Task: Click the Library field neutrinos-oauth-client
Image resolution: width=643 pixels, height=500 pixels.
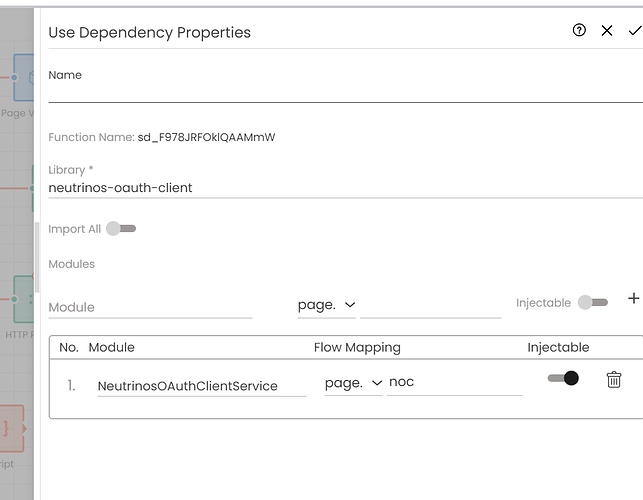Action: (346, 188)
